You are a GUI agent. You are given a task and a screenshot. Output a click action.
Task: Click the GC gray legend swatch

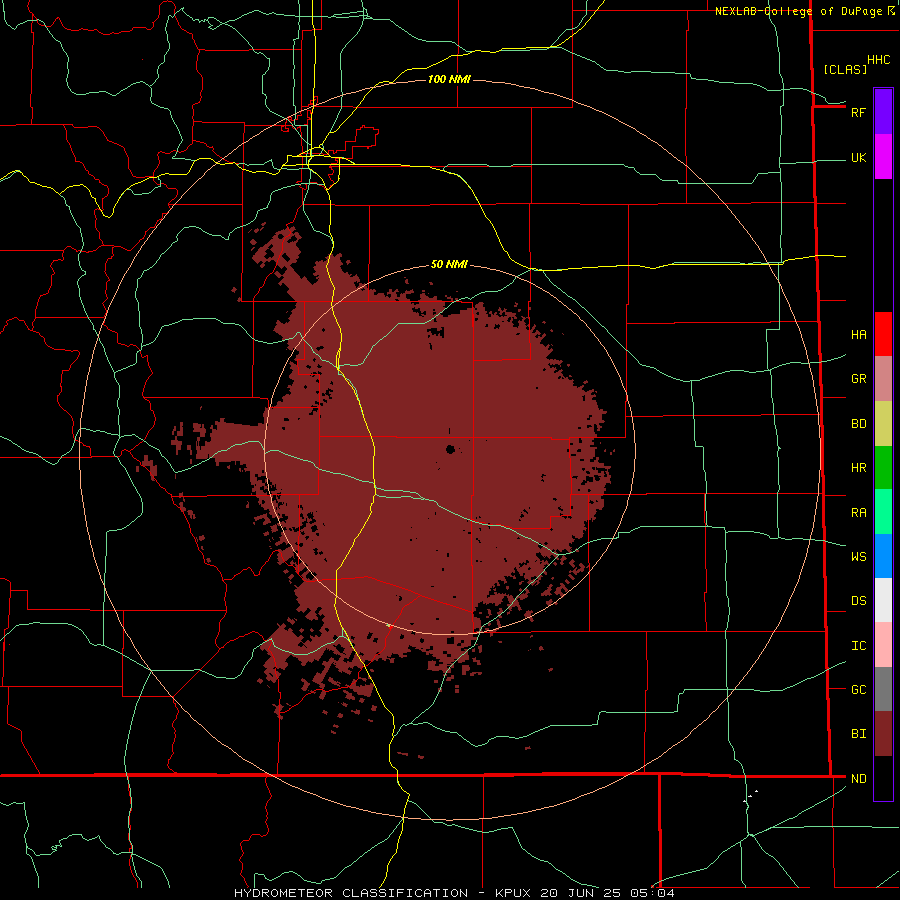coord(883,689)
